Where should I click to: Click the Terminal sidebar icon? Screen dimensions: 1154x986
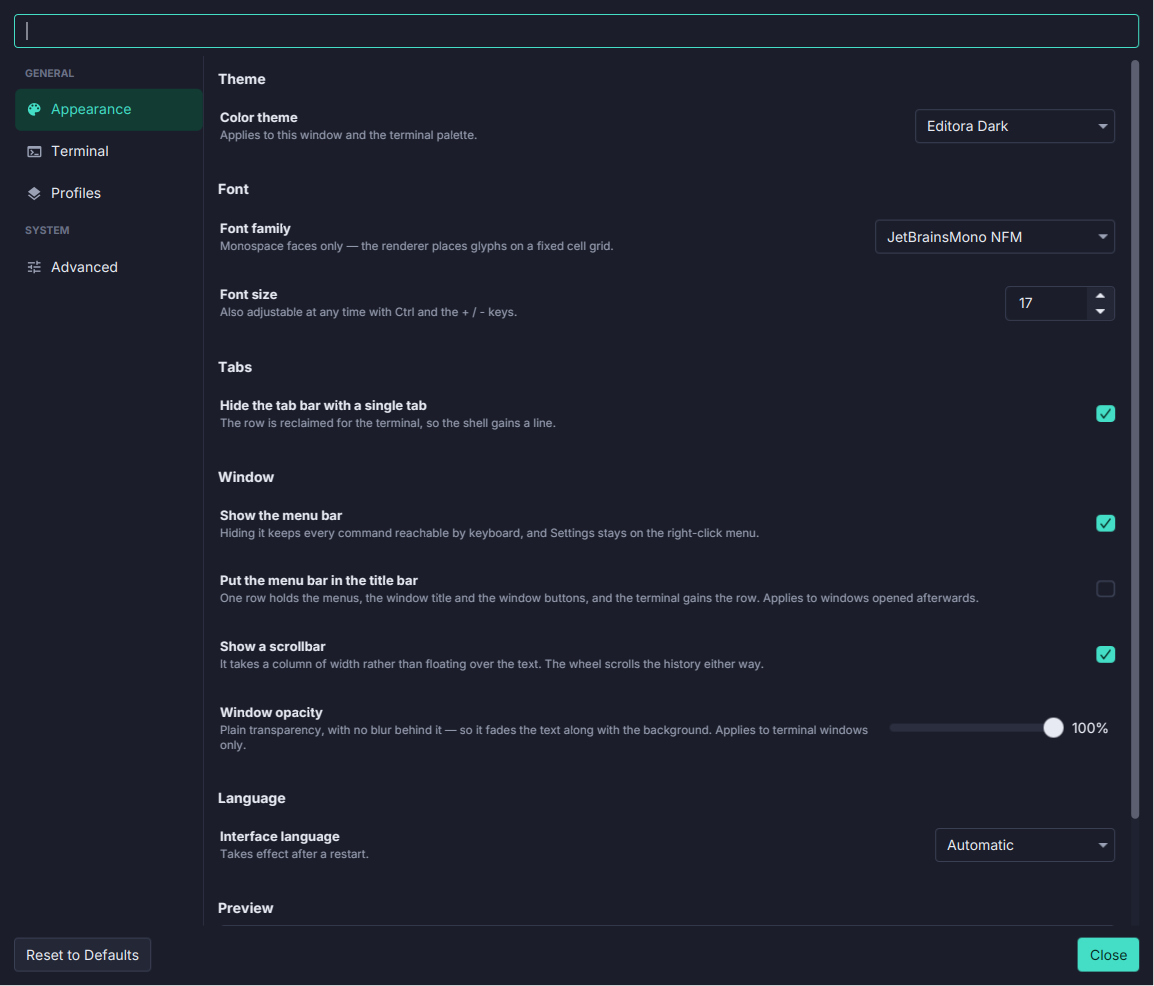pyautogui.click(x=34, y=152)
